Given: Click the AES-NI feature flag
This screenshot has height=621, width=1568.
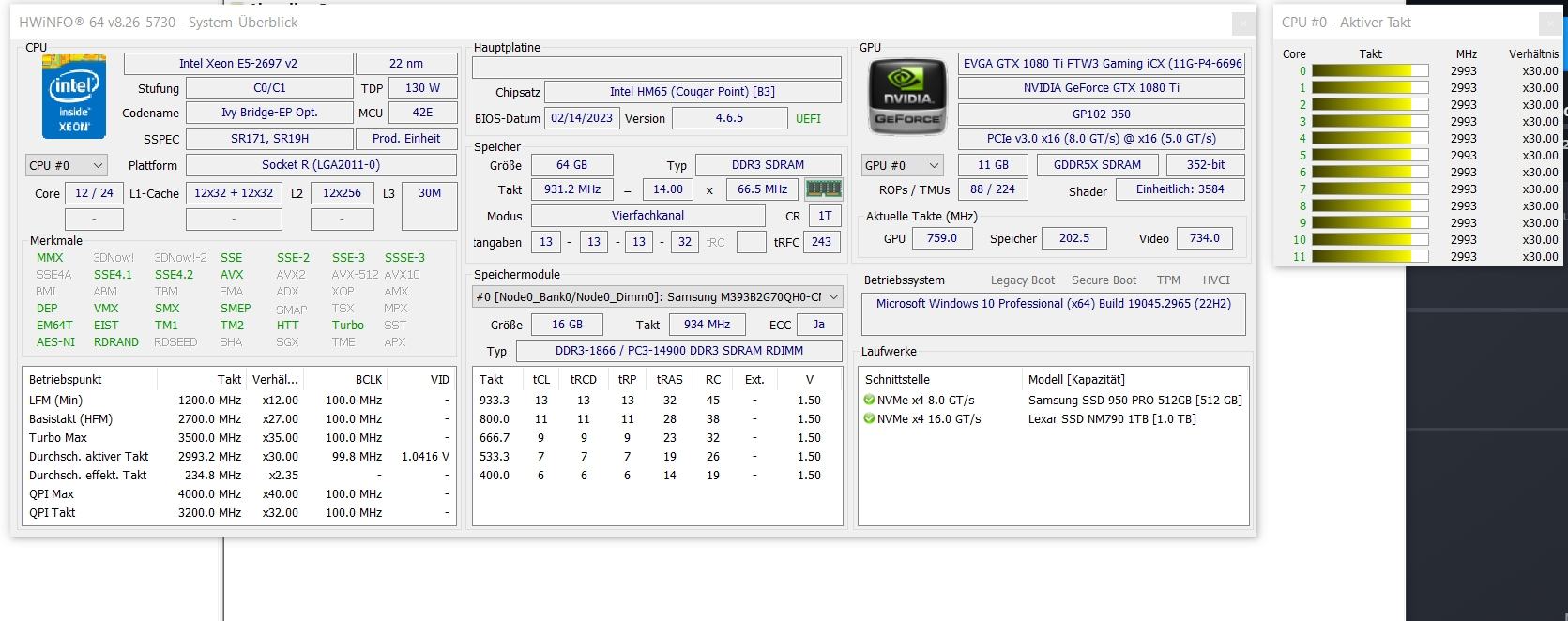Looking at the screenshot, I should [x=55, y=342].
